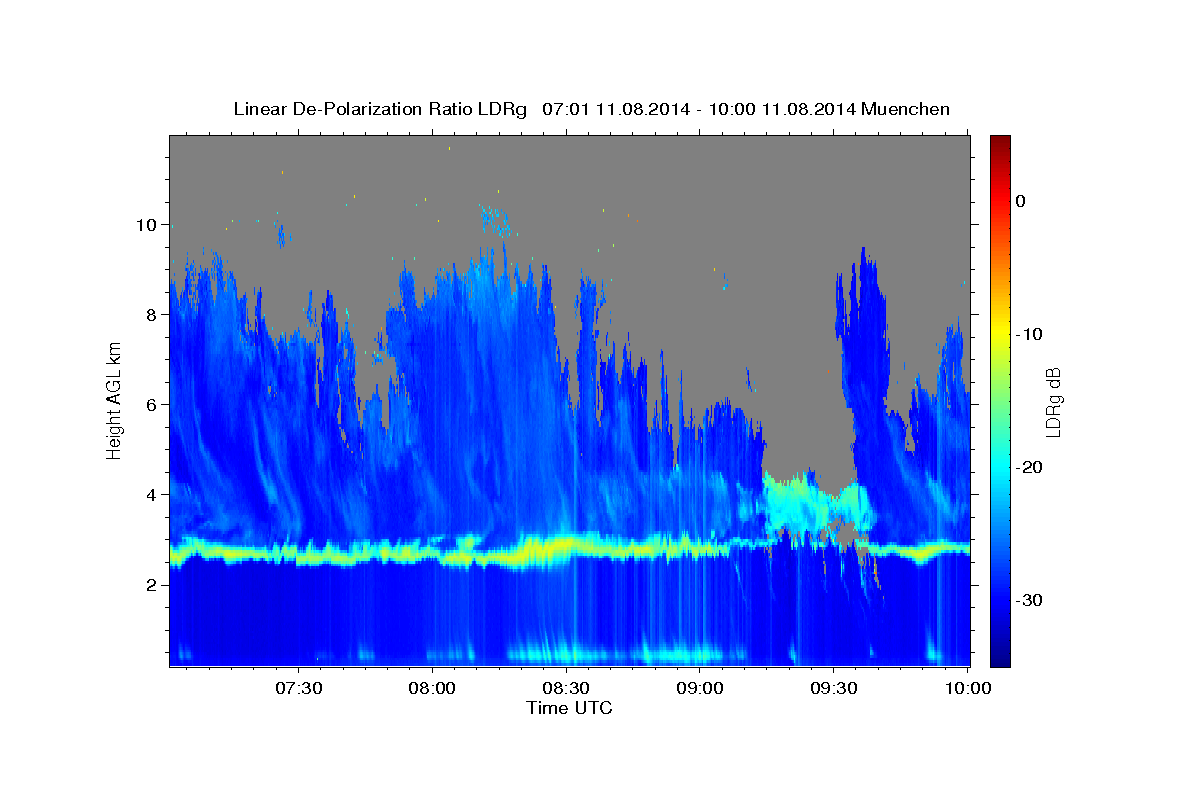The height and width of the screenshot is (800, 1200).
Task: Click the 07:30 time tick label
Action: [x=299, y=688]
